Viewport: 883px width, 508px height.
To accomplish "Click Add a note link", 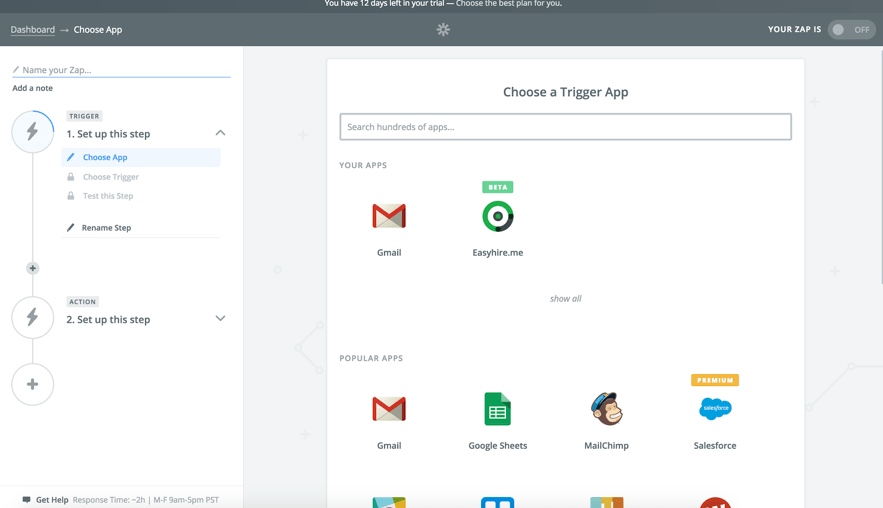I will (x=33, y=88).
